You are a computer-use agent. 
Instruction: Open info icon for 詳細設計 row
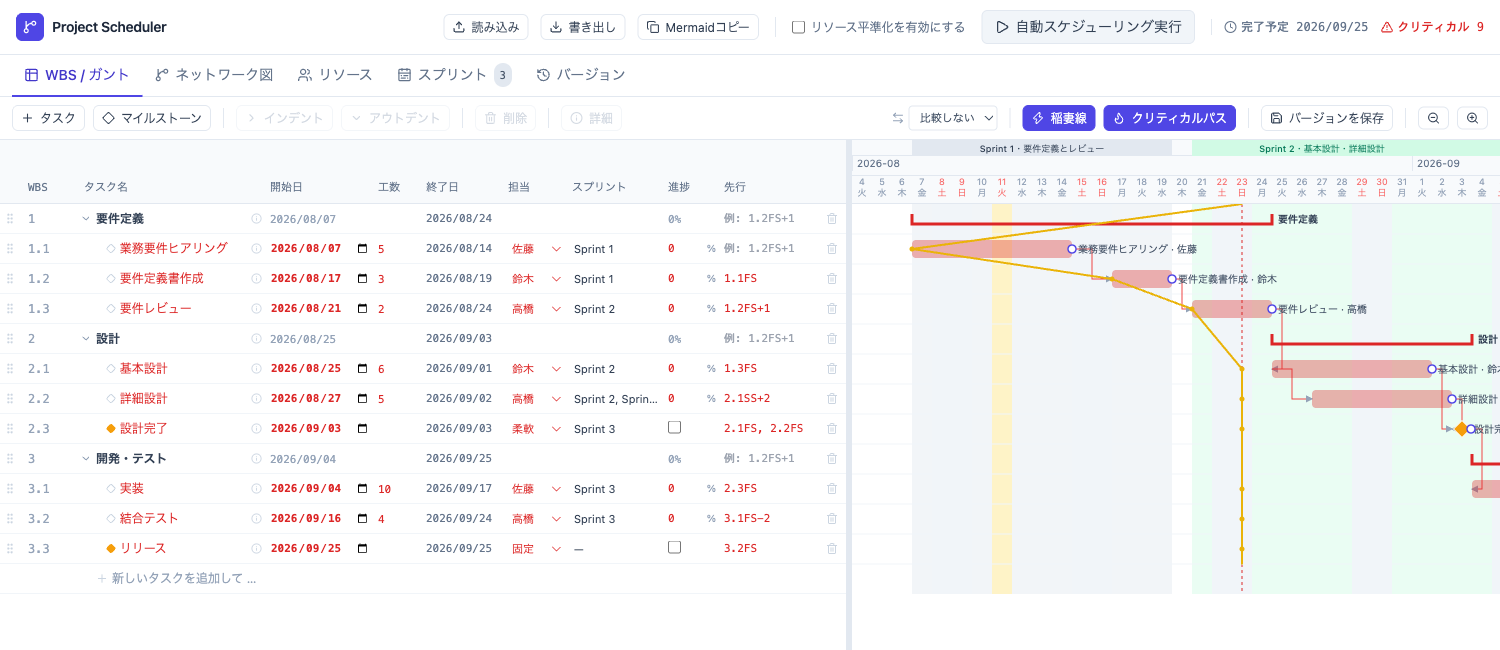pos(256,398)
